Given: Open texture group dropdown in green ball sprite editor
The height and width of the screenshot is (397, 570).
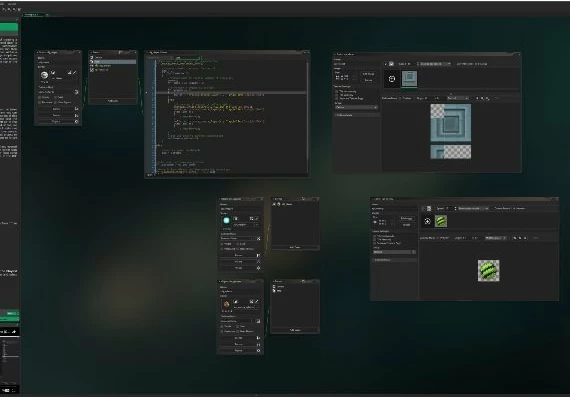Looking at the screenshot, I should [x=394, y=252].
